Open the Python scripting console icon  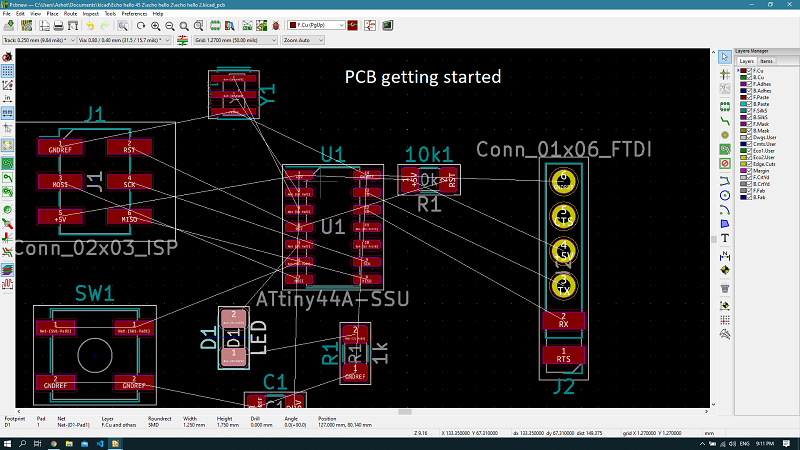point(388,26)
